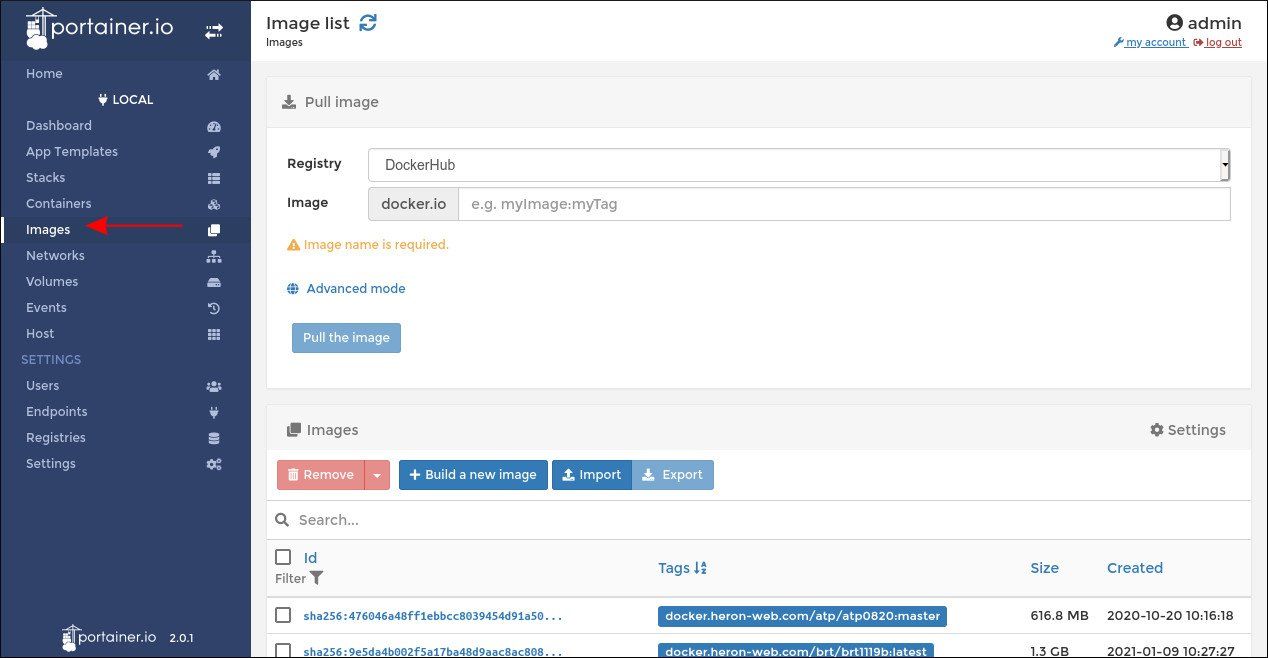The height and width of the screenshot is (658, 1268).
Task: Click the Pull the image button
Action: coord(346,338)
